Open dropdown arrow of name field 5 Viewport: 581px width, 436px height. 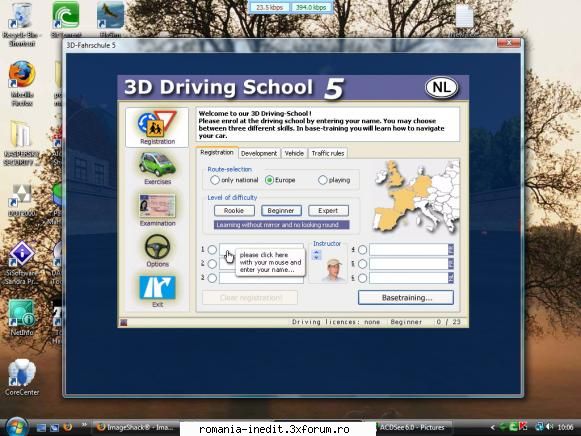tap(451, 263)
